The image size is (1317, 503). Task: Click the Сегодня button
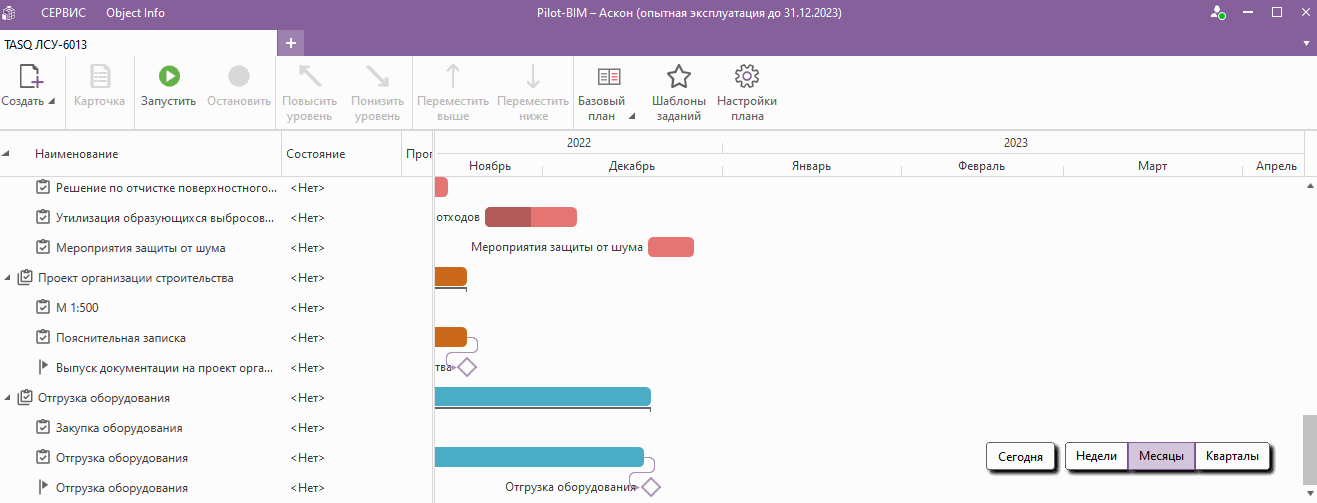click(1020, 457)
